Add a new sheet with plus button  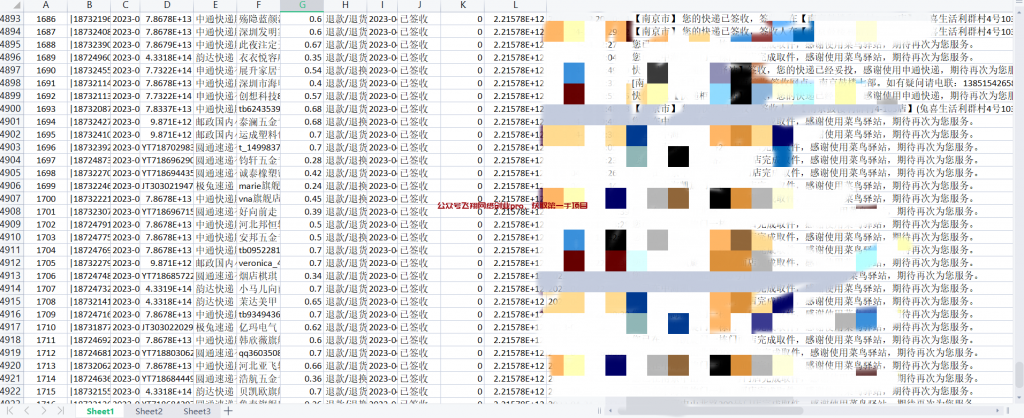(228, 411)
